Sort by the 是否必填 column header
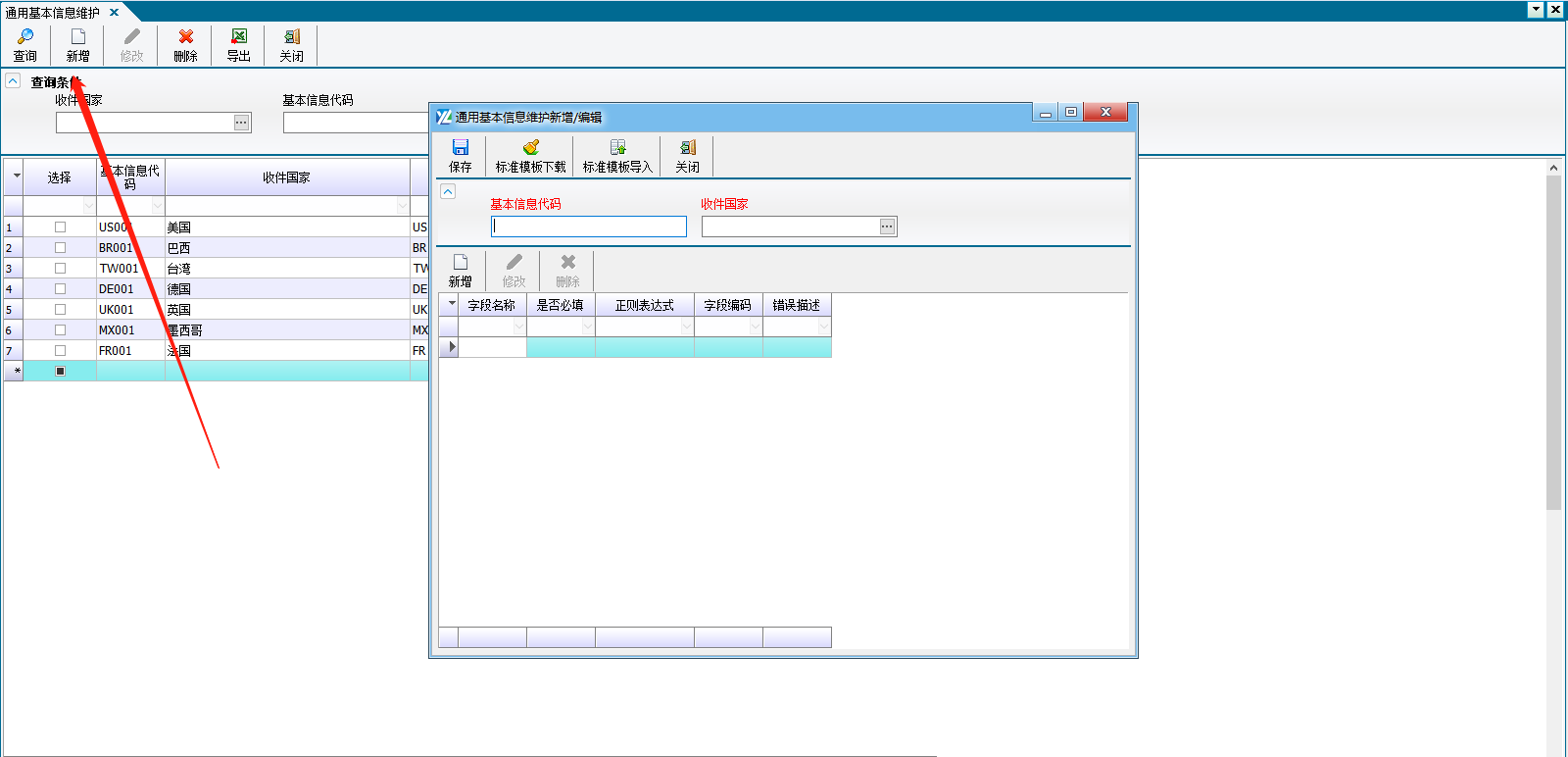 [561, 305]
